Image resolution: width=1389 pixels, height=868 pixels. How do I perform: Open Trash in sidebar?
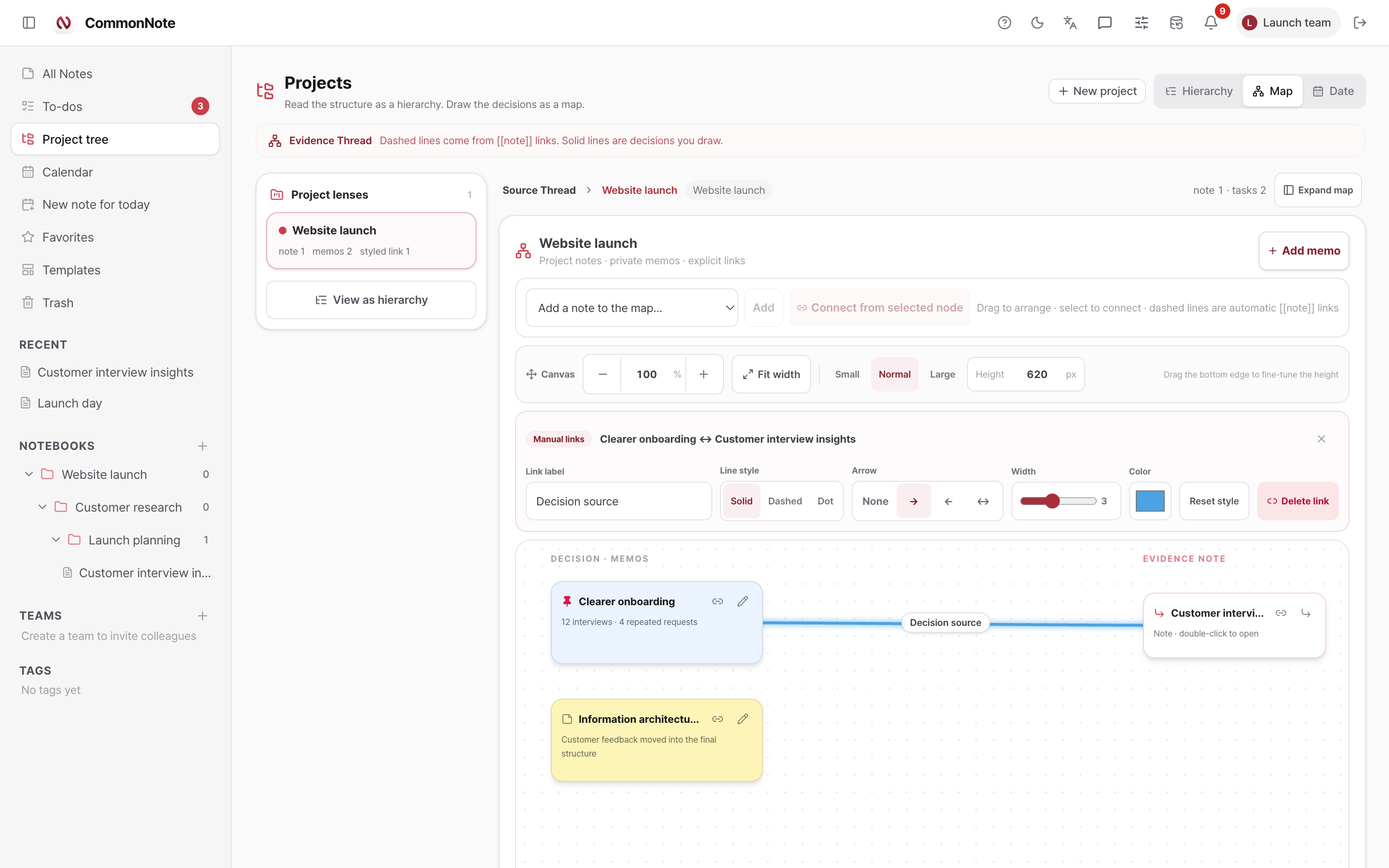115,302
